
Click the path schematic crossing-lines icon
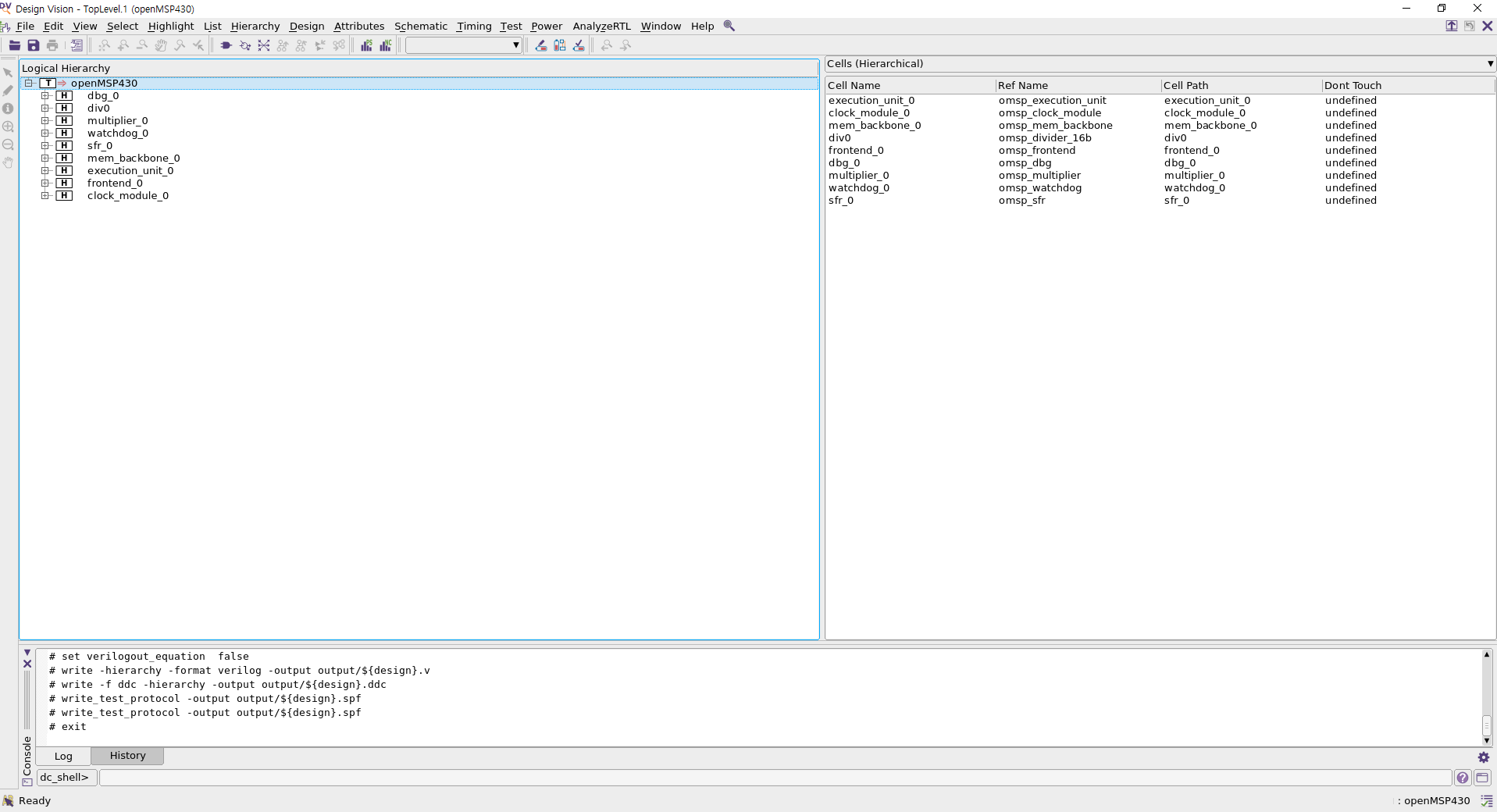(x=264, y=45)
